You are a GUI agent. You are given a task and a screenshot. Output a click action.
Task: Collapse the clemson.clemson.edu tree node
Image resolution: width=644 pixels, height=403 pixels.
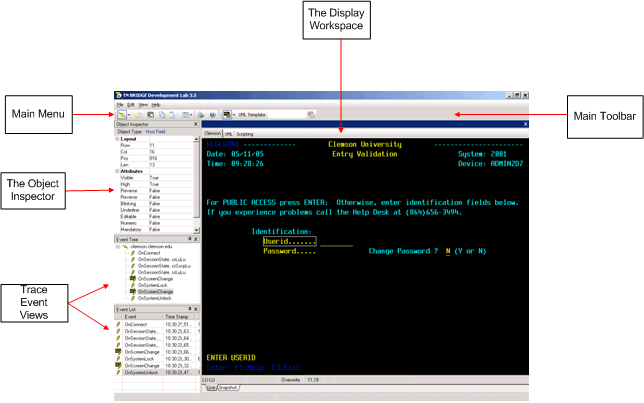coord(118,246)
